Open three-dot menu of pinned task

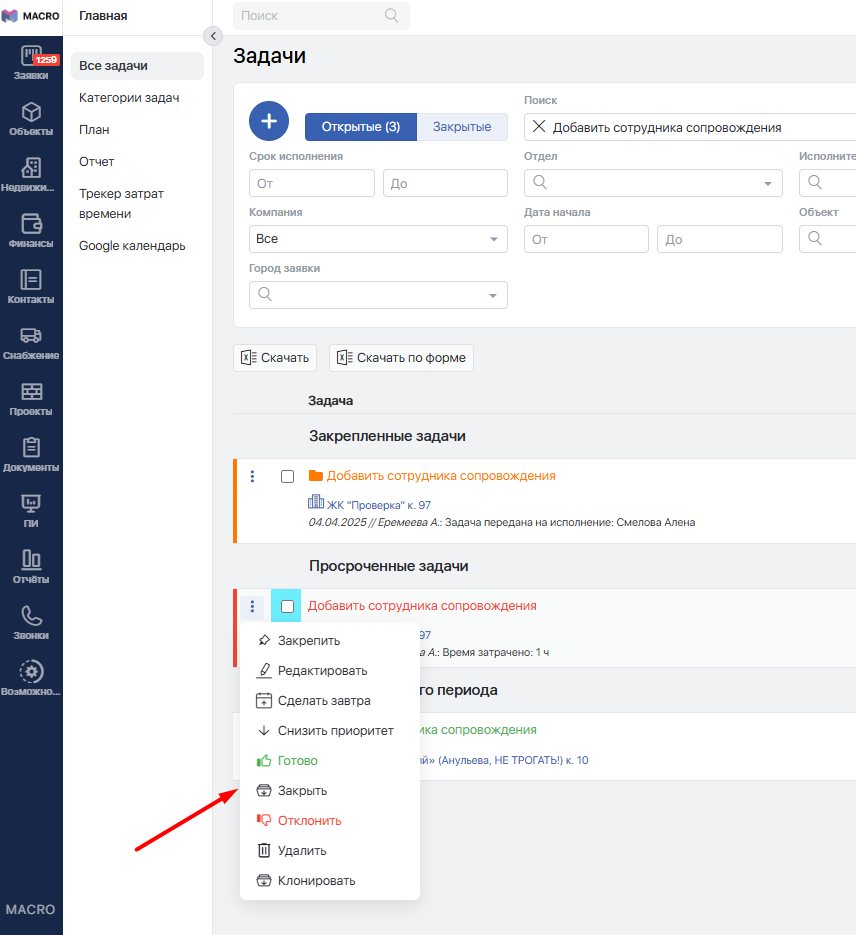(252, 477)
